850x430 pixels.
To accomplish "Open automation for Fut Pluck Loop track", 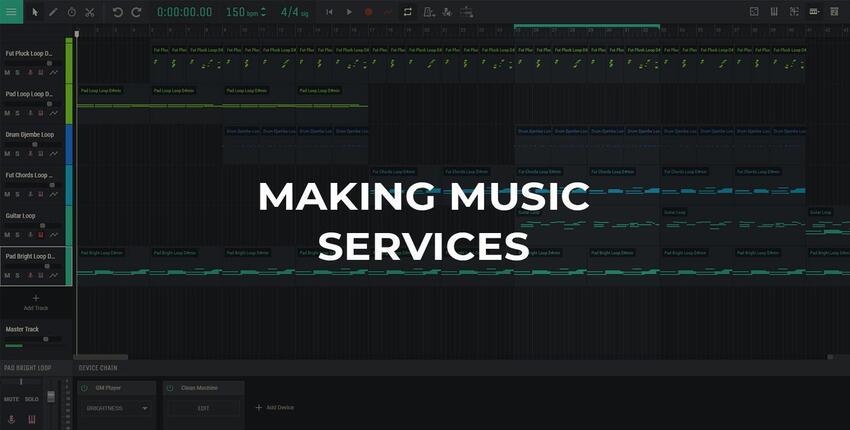I will click(x=54, y=72).
